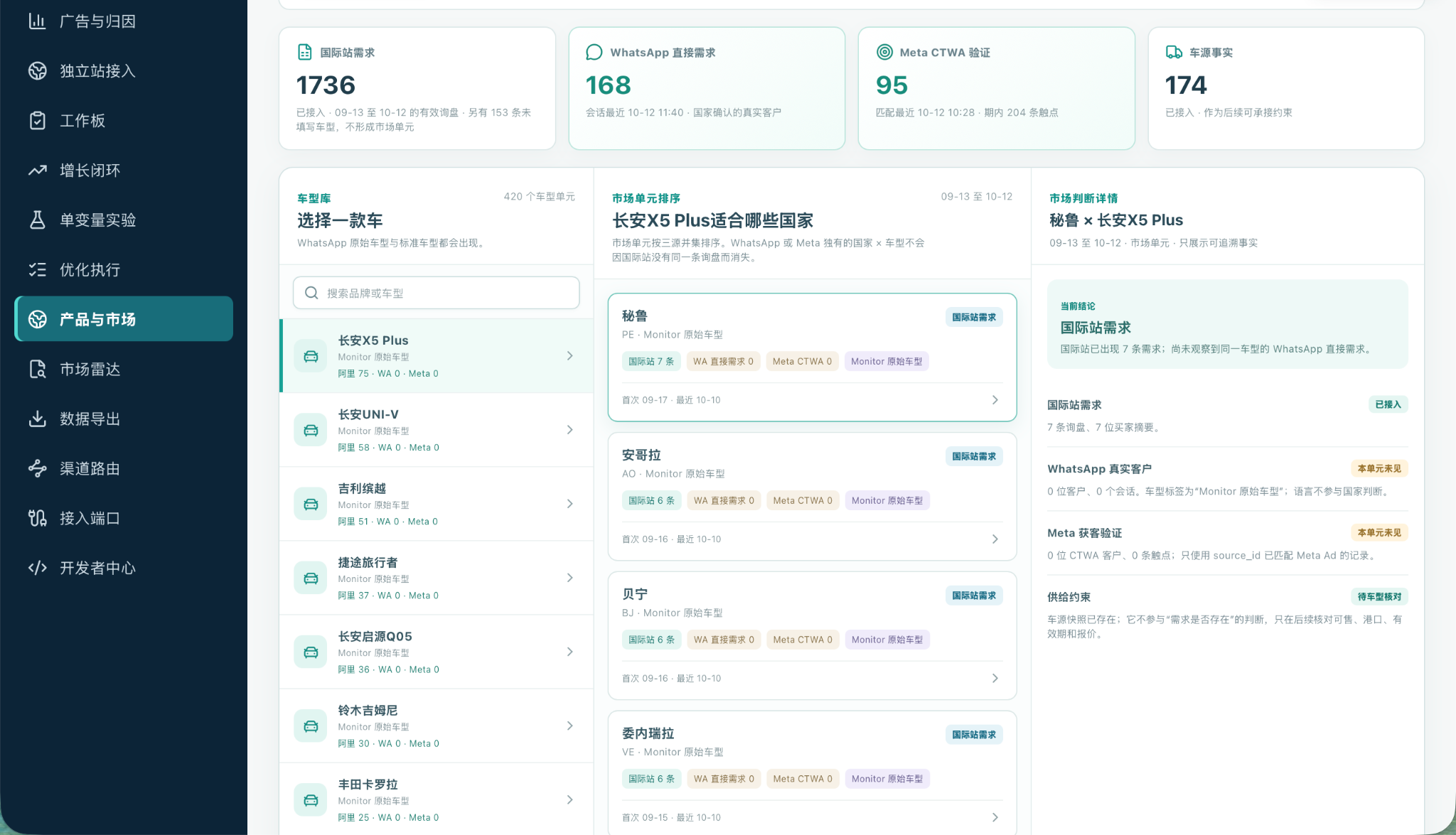This screenshot has height=835, width=1456.
Task: Select the 铃木吉姆尼 car model
Action: [437, 726]
